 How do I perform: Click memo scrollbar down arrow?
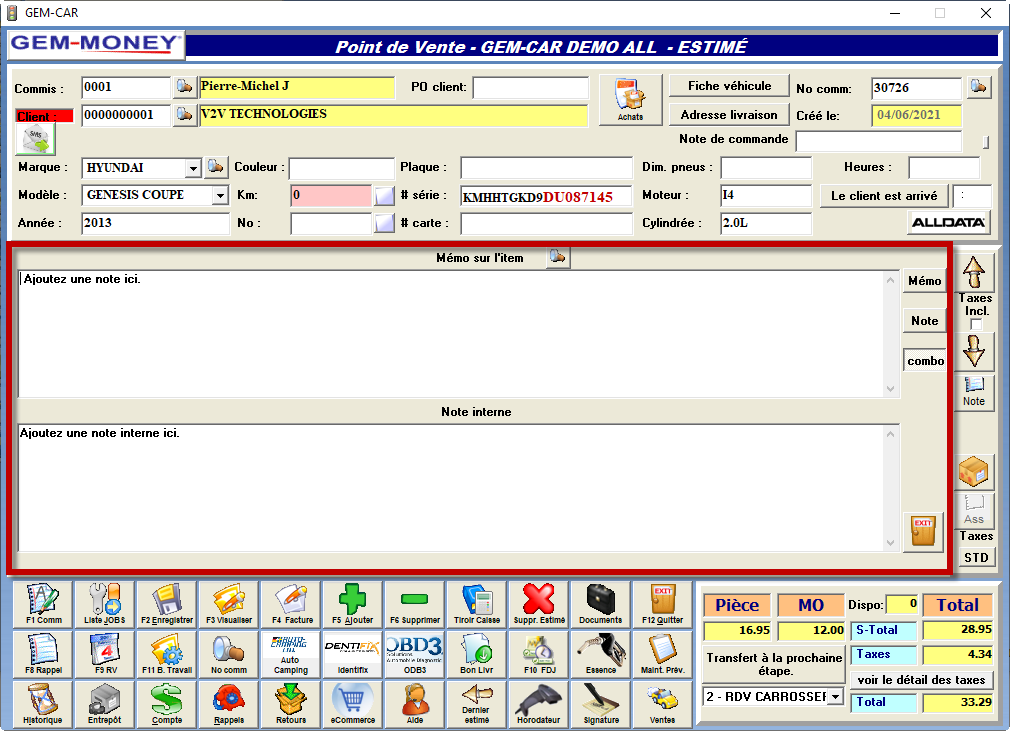(890, 388)
